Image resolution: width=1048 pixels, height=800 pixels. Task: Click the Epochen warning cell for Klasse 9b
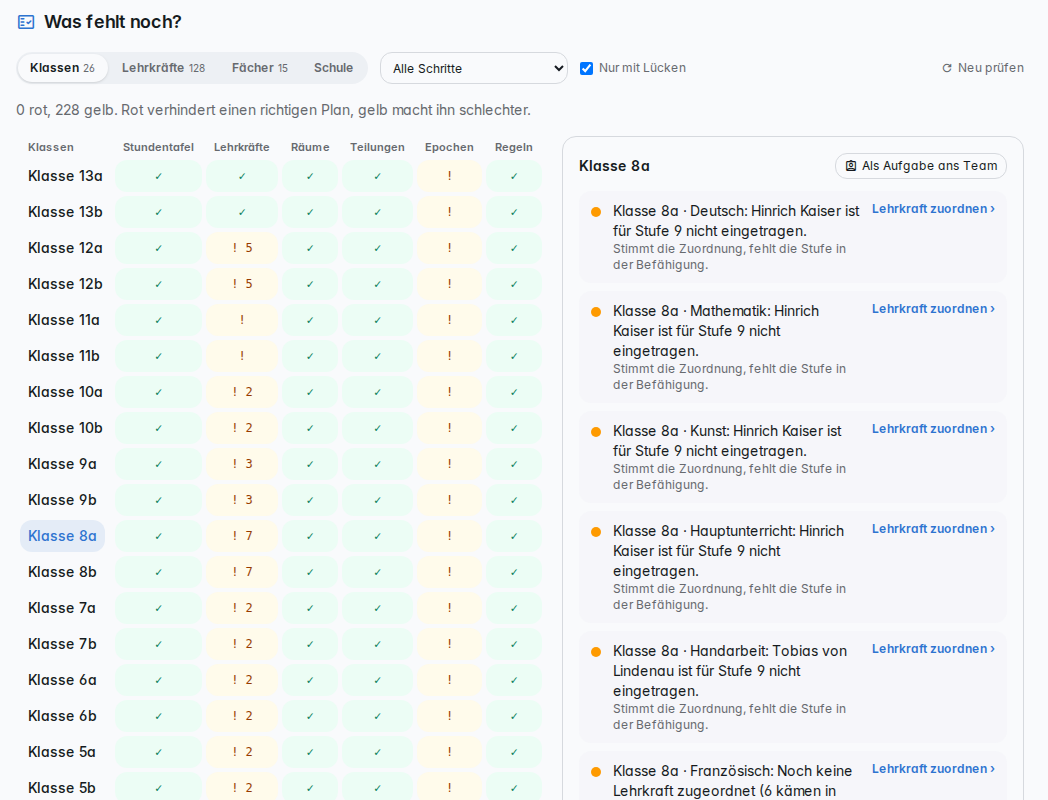pos(449,500)
